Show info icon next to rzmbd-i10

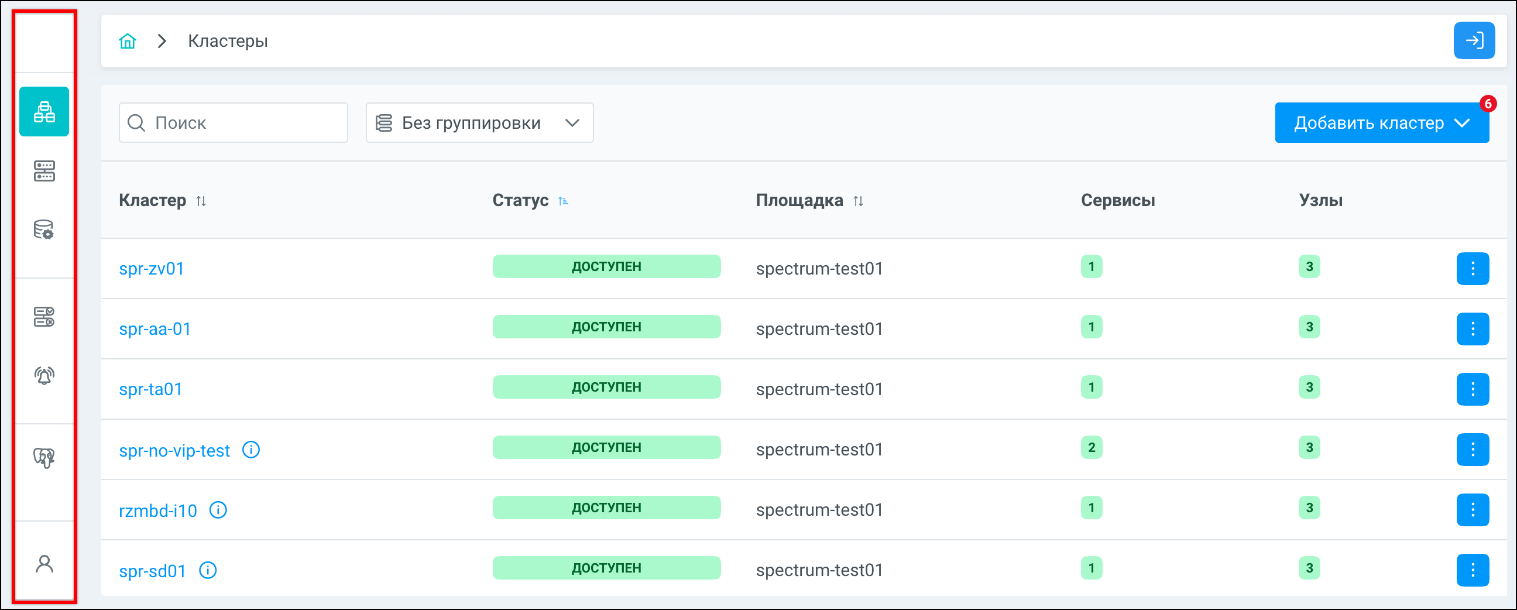click(219, 510)
